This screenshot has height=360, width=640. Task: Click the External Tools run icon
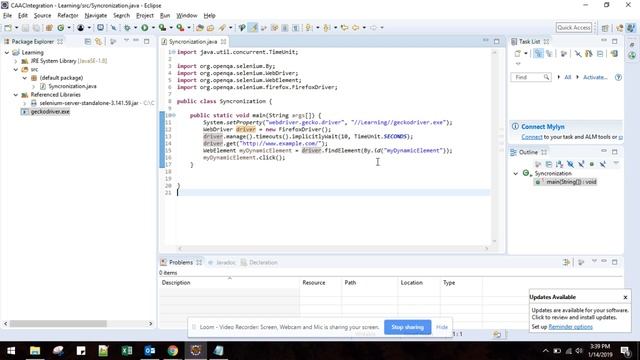pos(180,28)
